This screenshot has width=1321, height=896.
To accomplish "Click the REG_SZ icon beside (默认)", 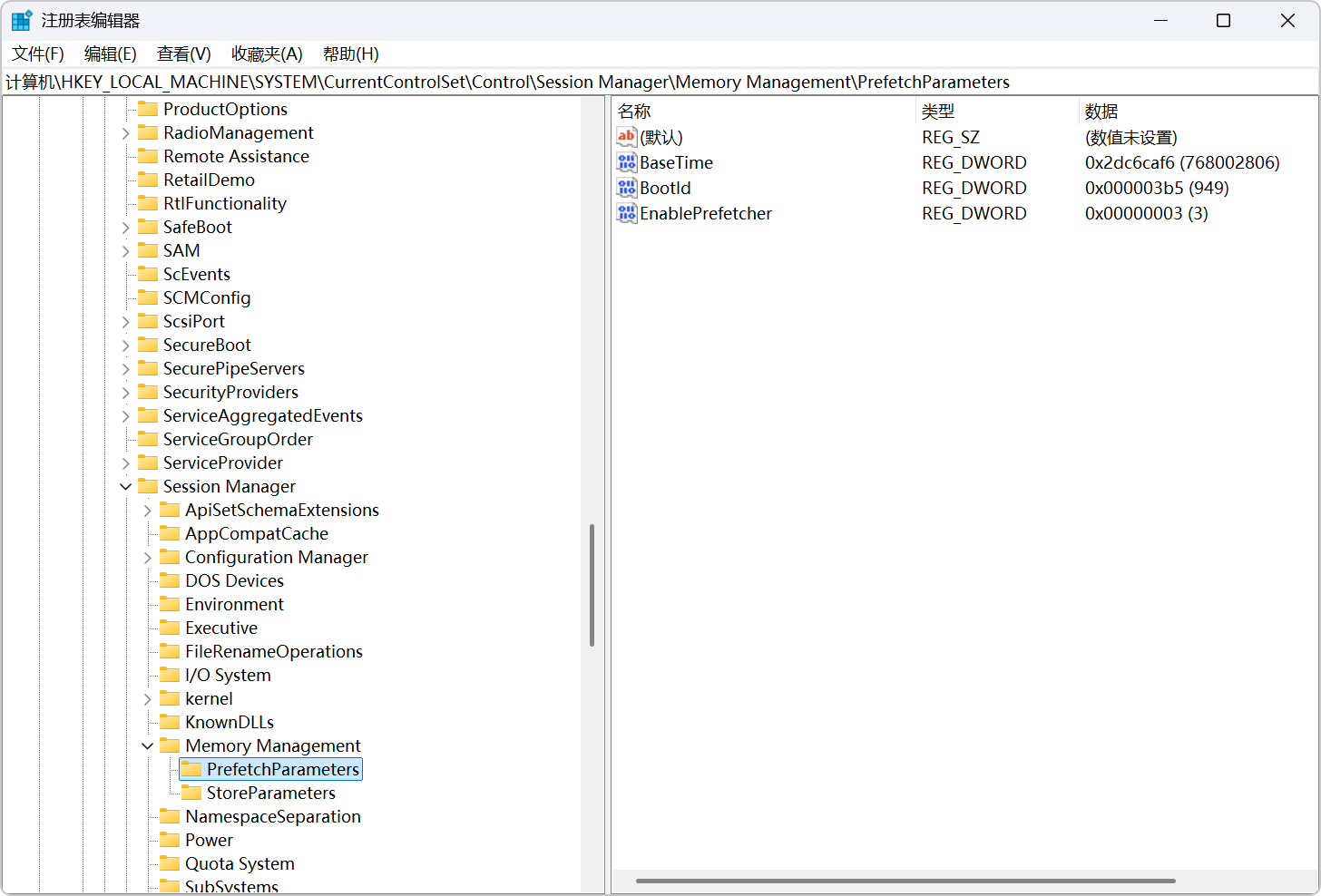I will 626,136.
